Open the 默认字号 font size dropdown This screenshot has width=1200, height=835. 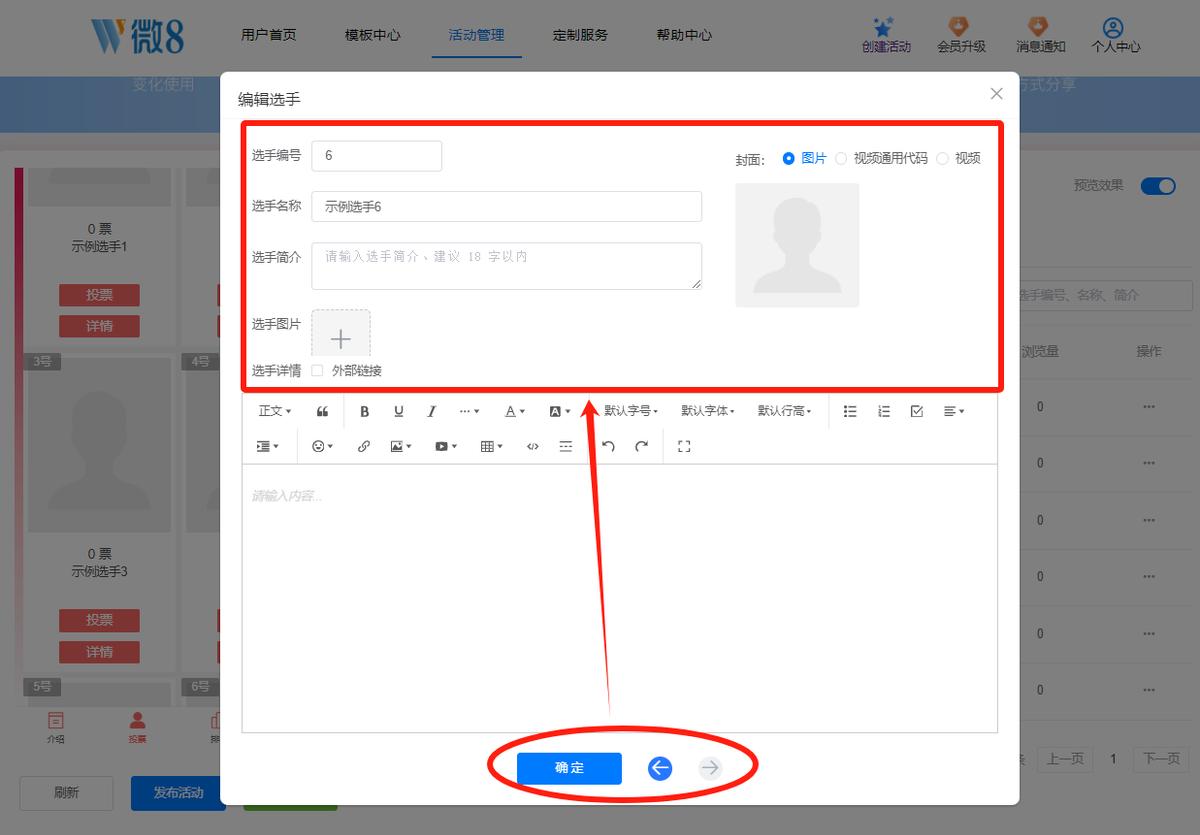coord(630,411)
